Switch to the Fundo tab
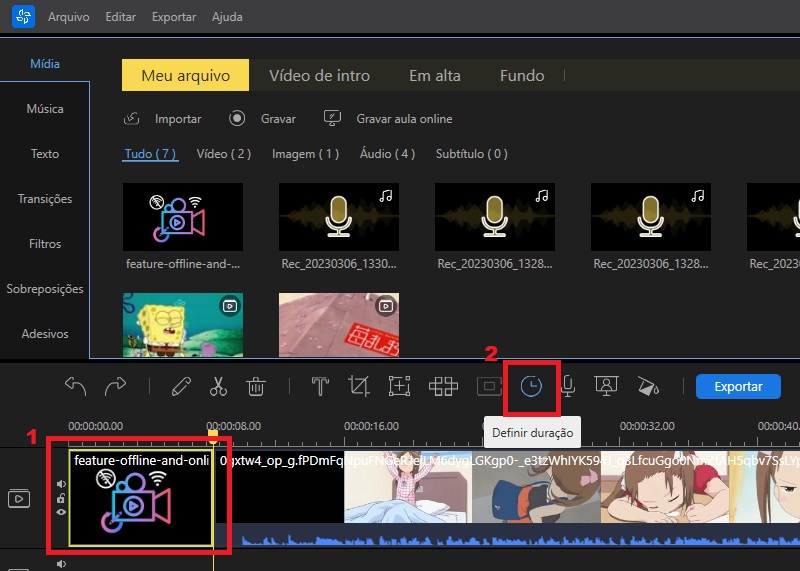 [522, 76]
